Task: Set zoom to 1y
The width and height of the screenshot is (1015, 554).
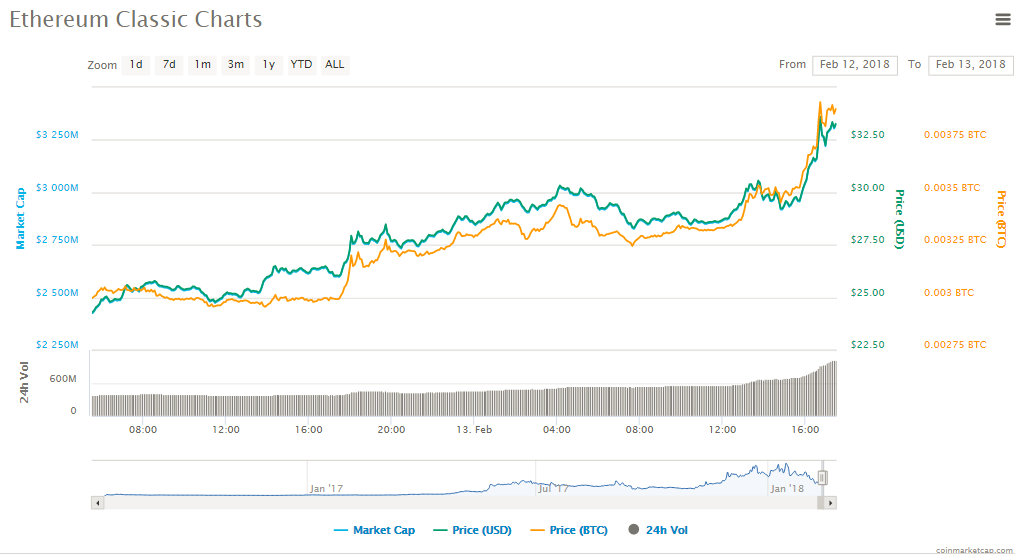Action: [269, 65]
